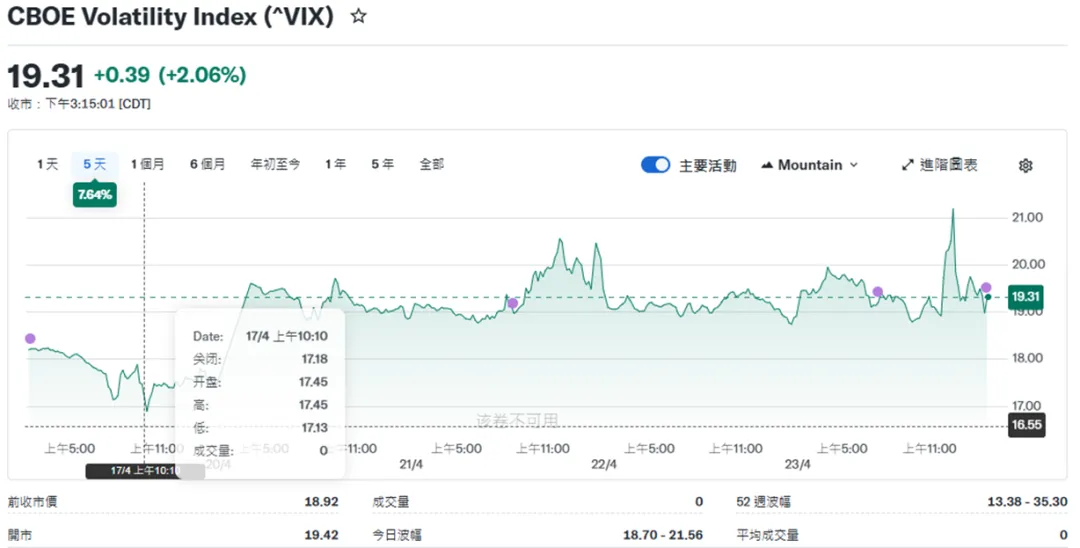Click the 16.55 crosshair price label

point(1026,425)
